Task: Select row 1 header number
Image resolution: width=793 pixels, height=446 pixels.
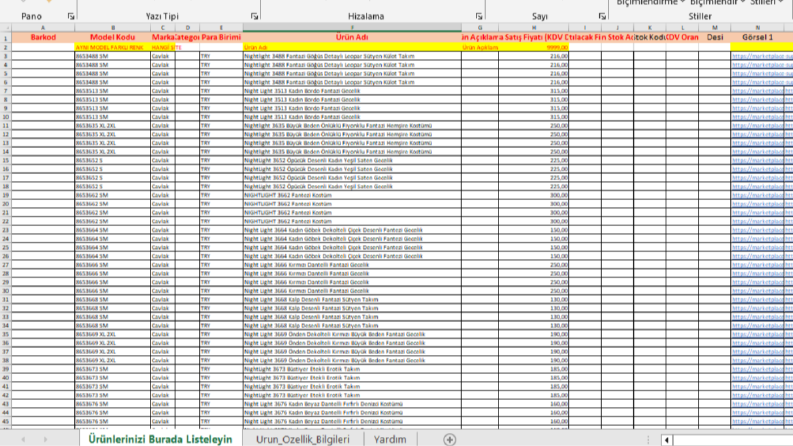Action: point(6,38)
